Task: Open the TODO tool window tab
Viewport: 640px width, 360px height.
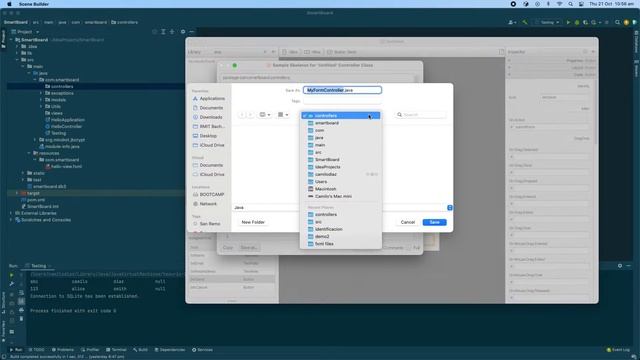Action: [x=36, y=350]
